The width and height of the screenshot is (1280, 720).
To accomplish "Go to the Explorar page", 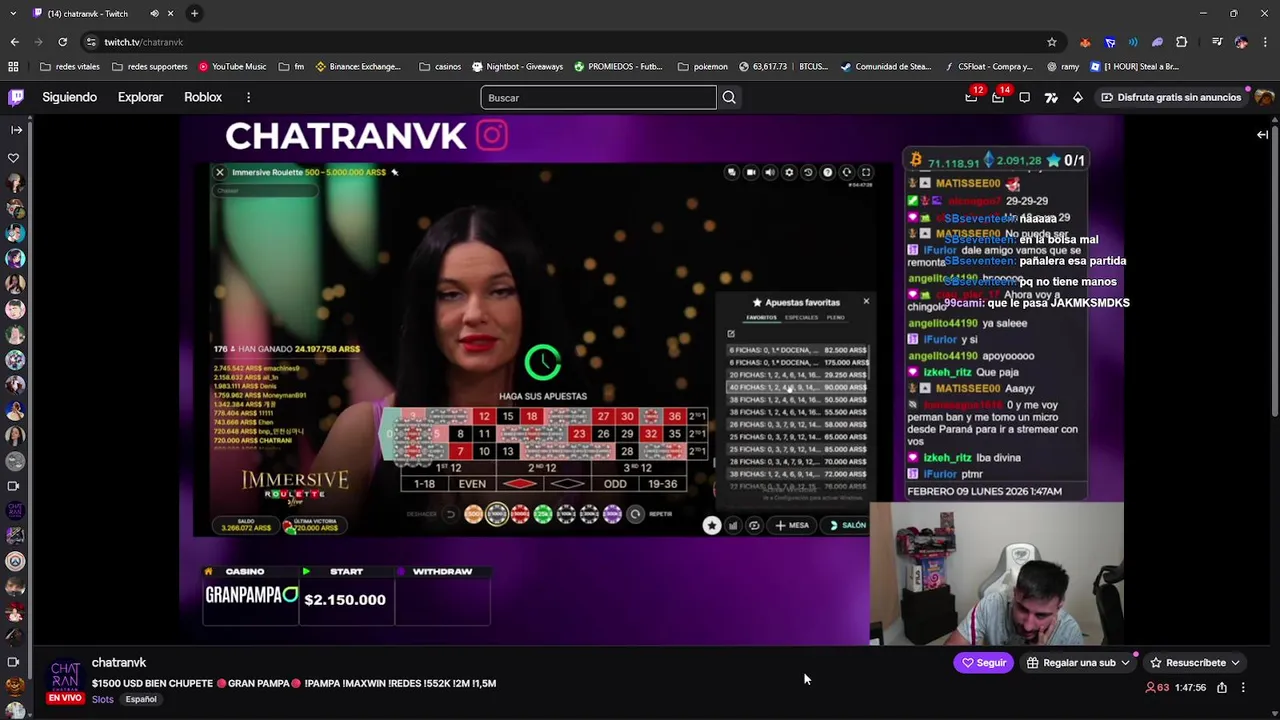I will point(140,97).
